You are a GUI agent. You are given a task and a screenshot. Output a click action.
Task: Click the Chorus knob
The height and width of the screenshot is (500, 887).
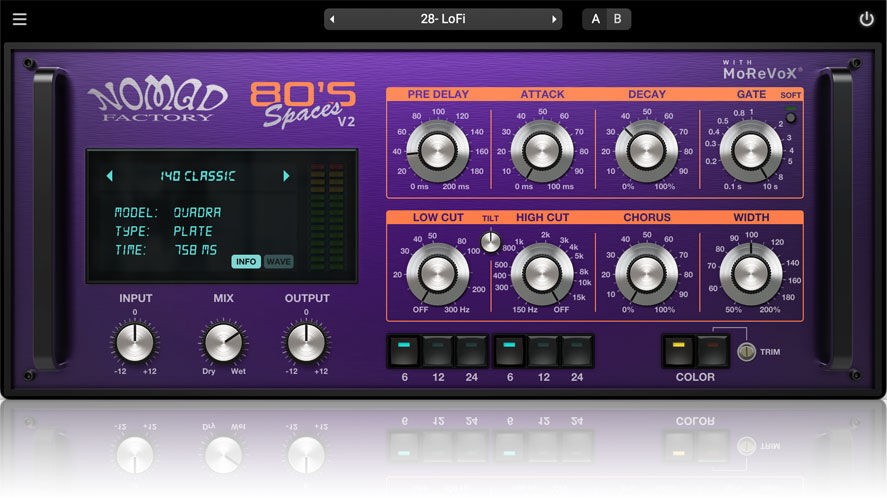pyautogui.click(x=646, y=272)
